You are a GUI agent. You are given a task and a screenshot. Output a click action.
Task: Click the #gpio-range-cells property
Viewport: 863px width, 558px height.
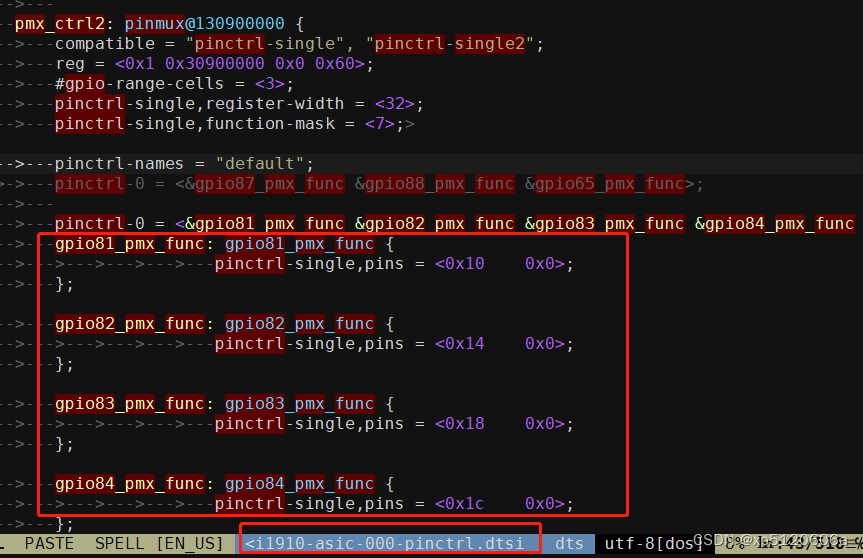139,84
